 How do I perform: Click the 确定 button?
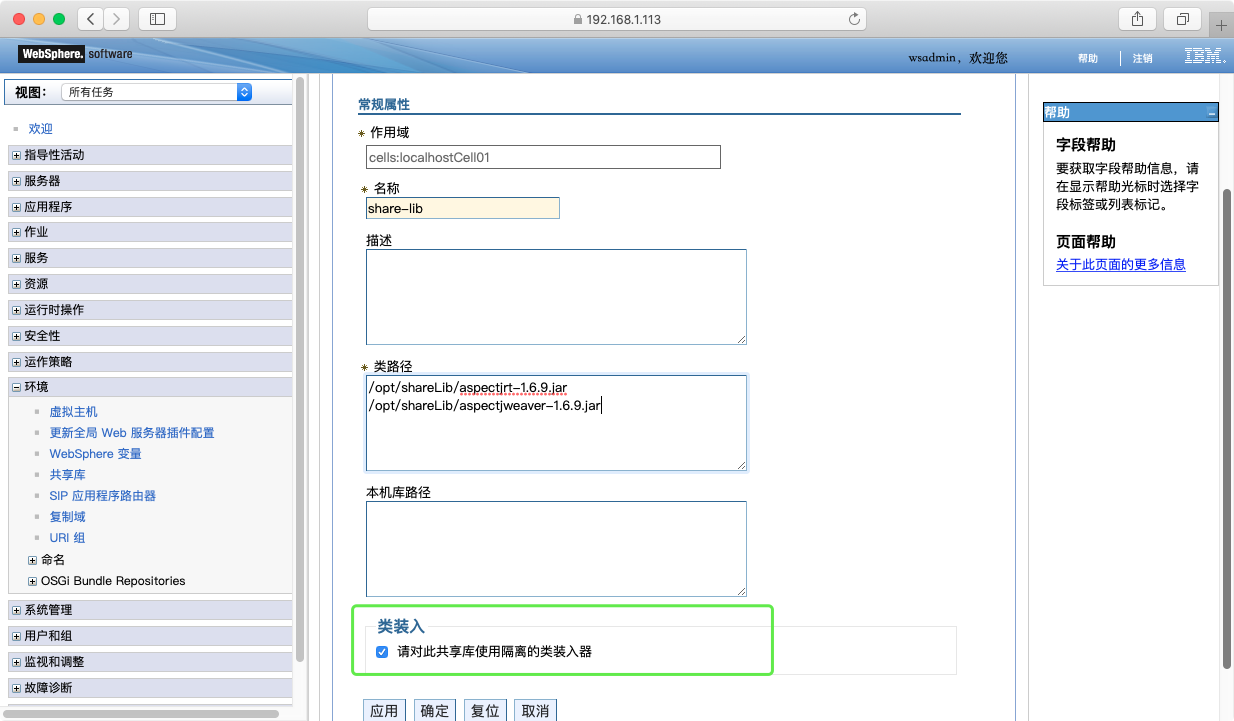(x=435, y=710)
